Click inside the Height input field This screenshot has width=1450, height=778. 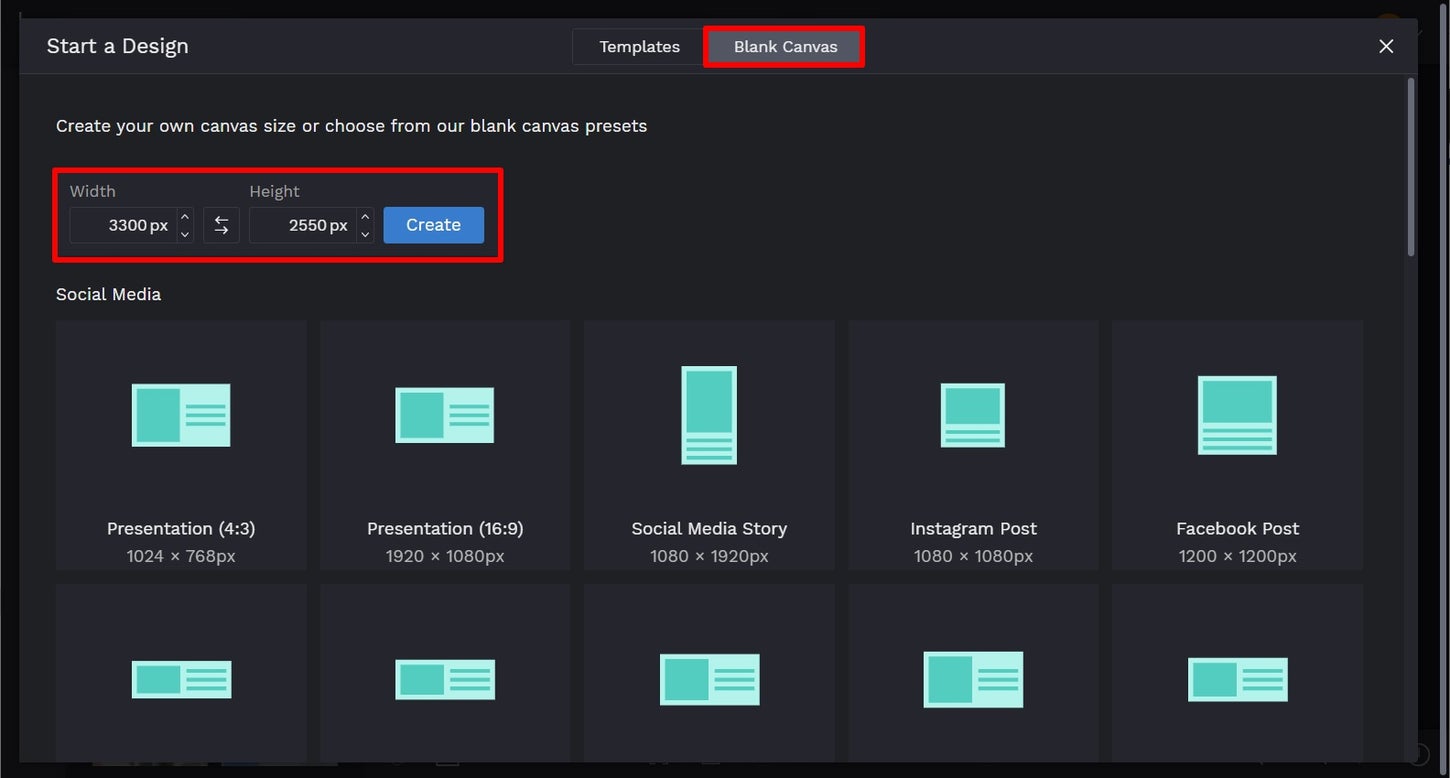(x=310, y=225)
